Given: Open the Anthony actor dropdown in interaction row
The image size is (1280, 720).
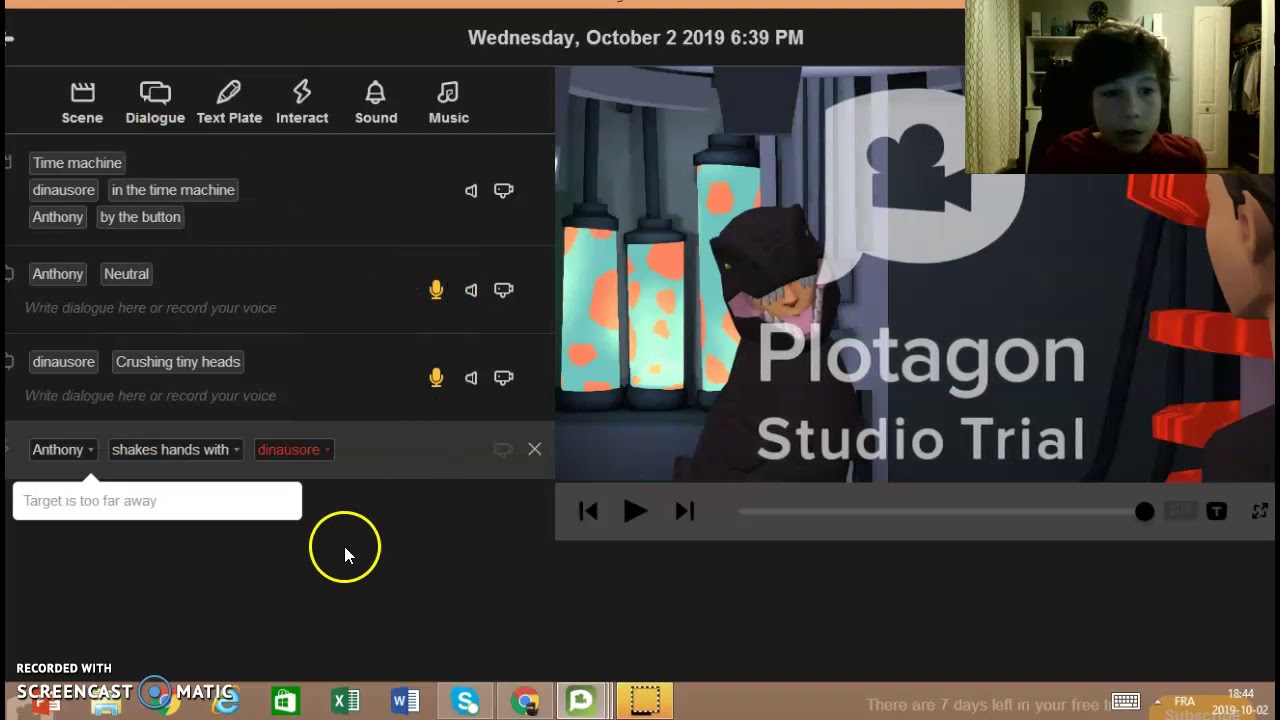Looking at the screenshot, I should 63,450.
